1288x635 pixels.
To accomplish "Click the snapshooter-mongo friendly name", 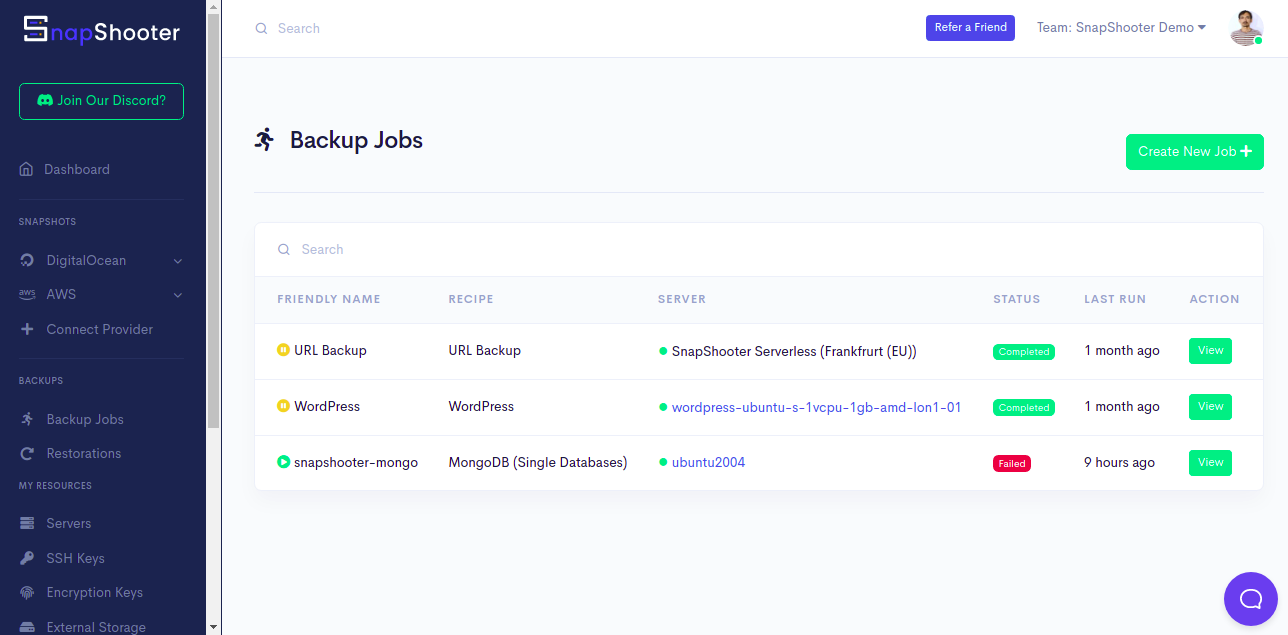I will [x=356, y=463].
